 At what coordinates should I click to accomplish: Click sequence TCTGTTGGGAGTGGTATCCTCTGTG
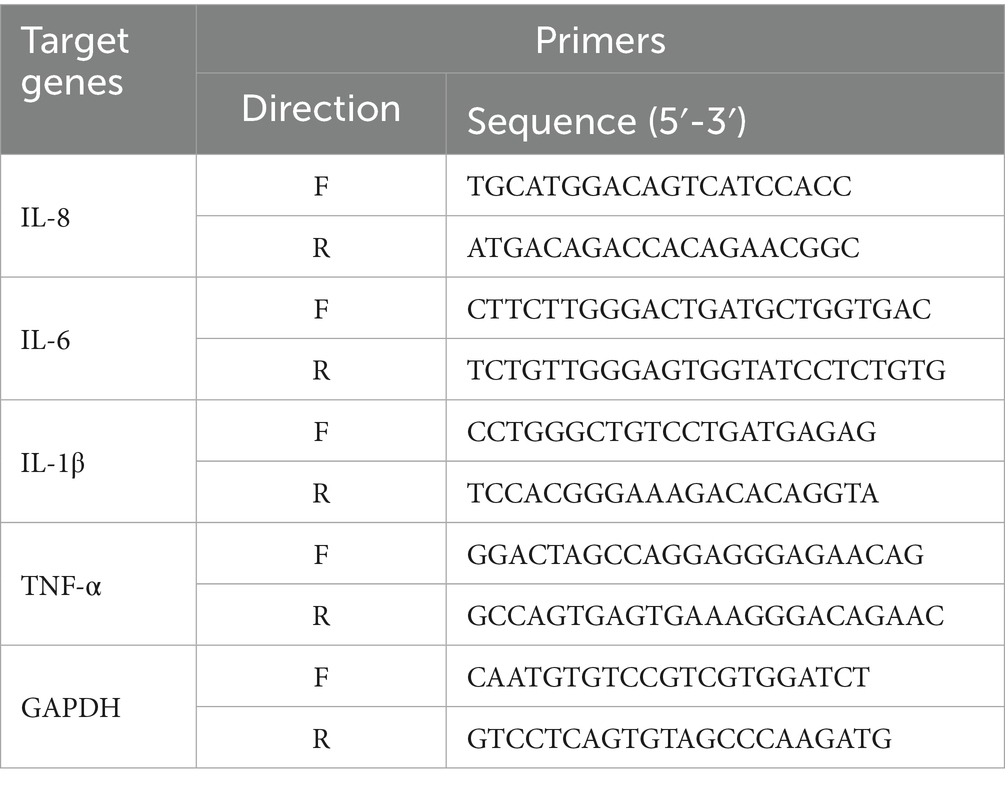click(x=706, y=371)
